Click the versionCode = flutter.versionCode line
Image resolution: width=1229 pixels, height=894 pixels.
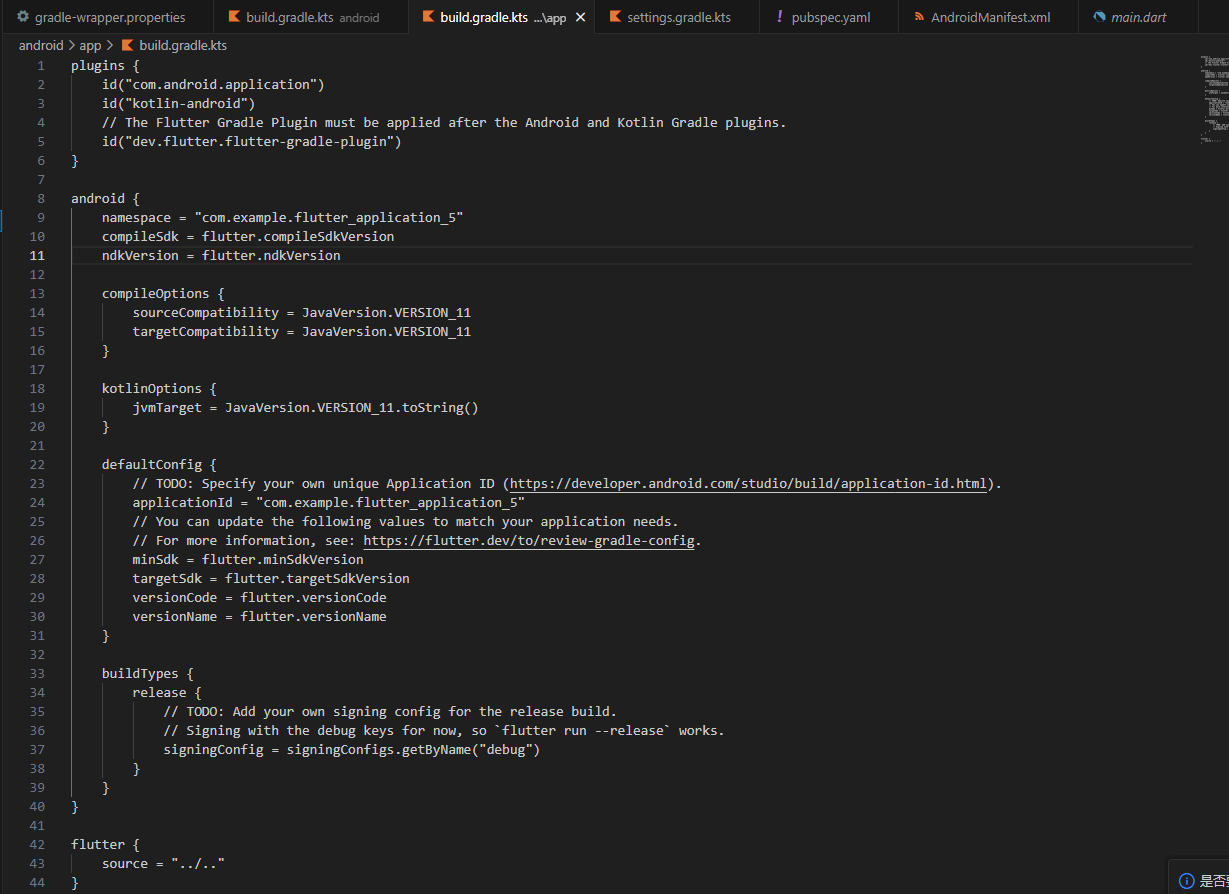tap(260, 598)
